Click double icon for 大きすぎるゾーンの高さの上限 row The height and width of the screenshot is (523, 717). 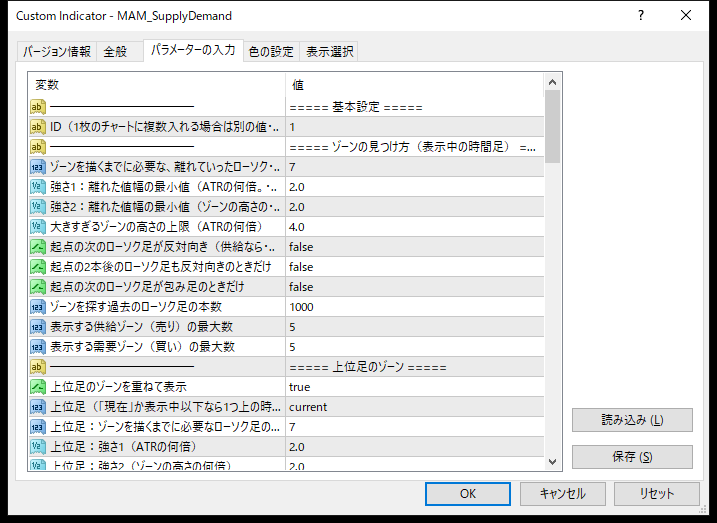[x=38, y=227]
